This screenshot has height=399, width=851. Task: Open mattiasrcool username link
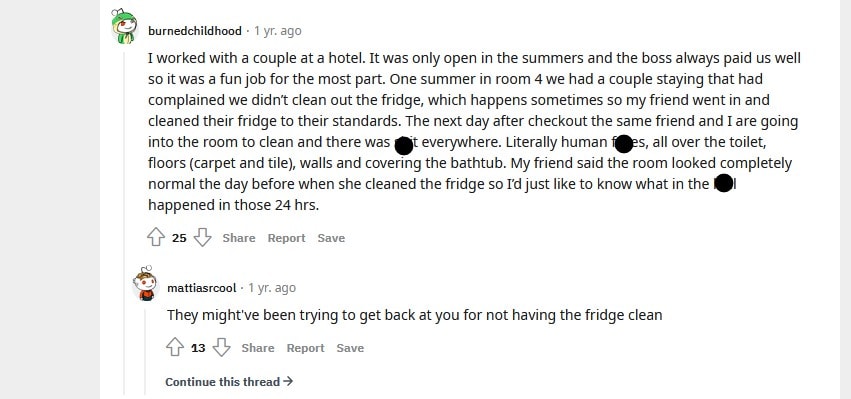201,288
